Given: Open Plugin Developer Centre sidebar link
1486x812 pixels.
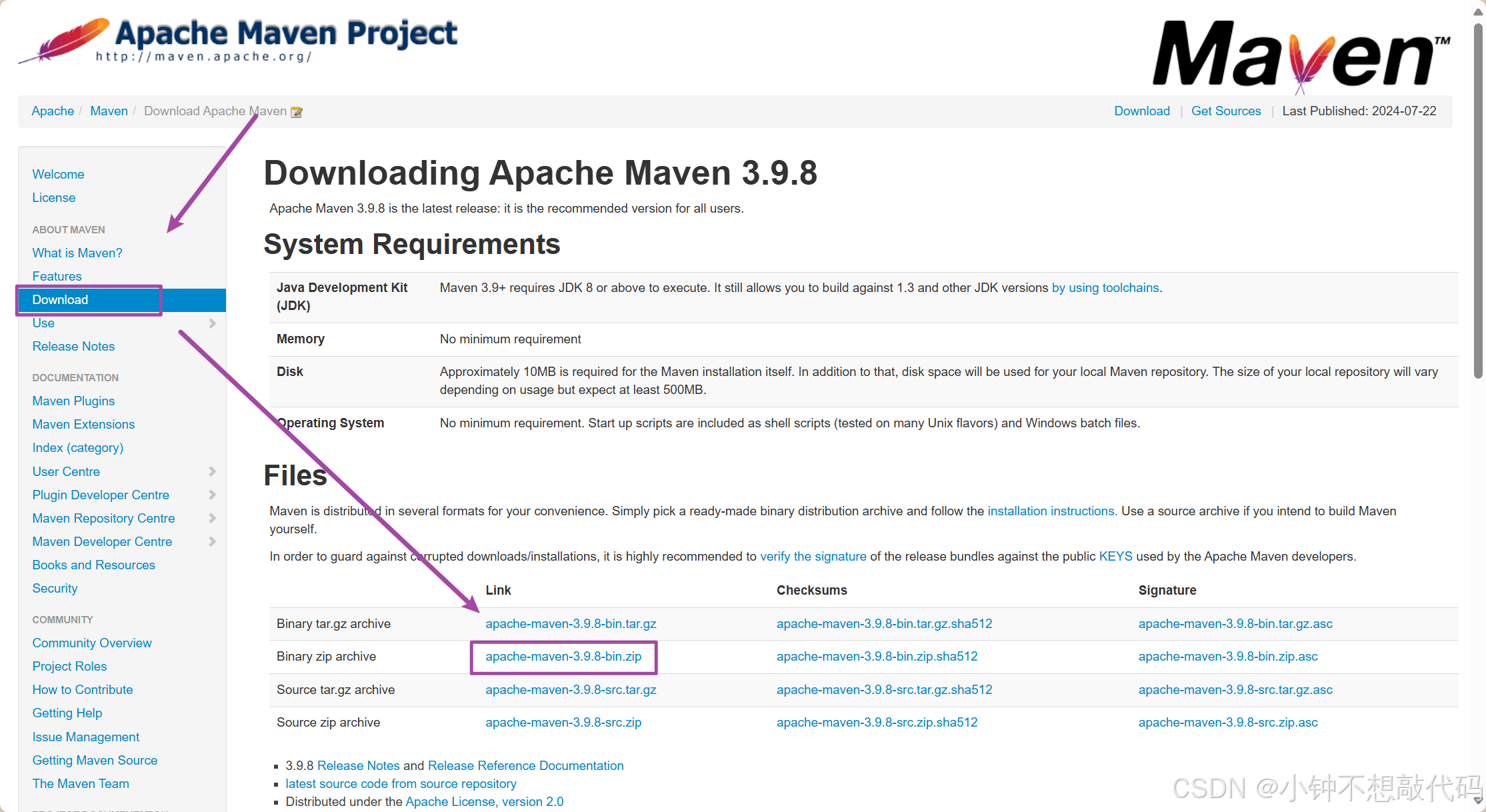Looking at the screenshot, I should click(x=101, y=495).
